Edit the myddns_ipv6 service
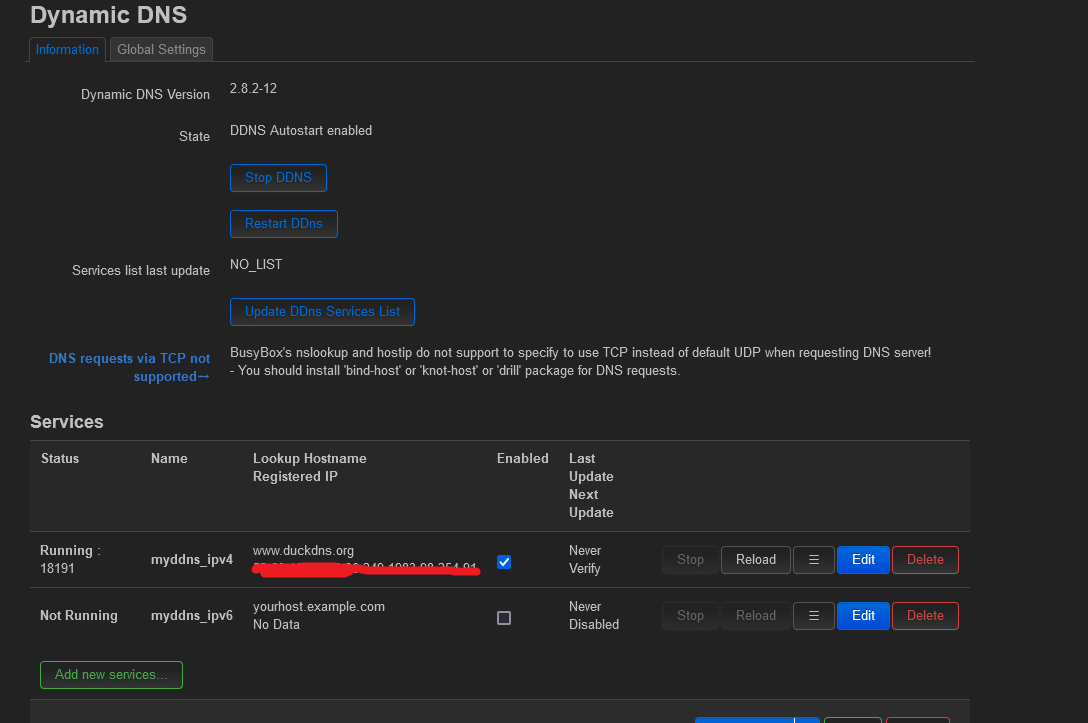This screenshot has width=1088, height=723. (x=863, y=615)
